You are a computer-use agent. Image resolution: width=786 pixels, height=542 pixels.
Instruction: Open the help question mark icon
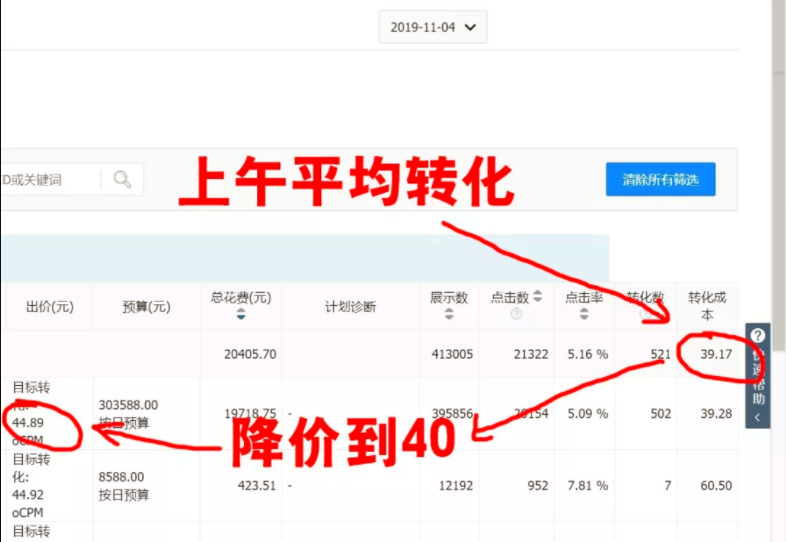click(x=757, y=335)
